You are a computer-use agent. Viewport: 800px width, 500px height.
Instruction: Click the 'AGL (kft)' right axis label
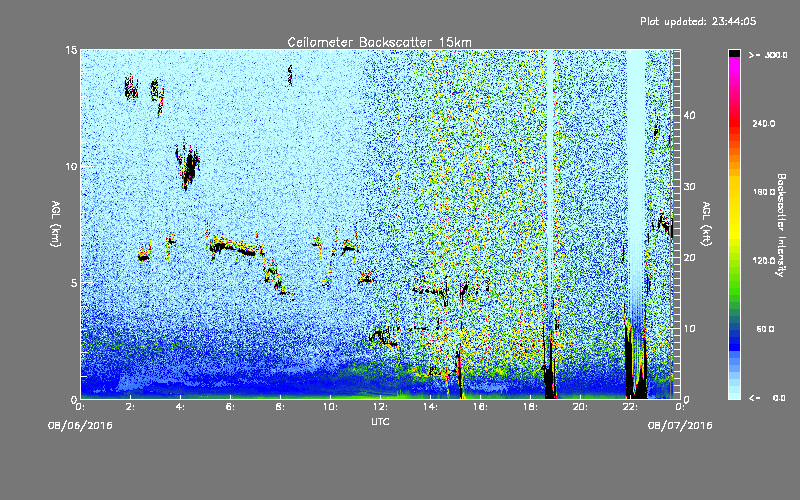[706, 223]
